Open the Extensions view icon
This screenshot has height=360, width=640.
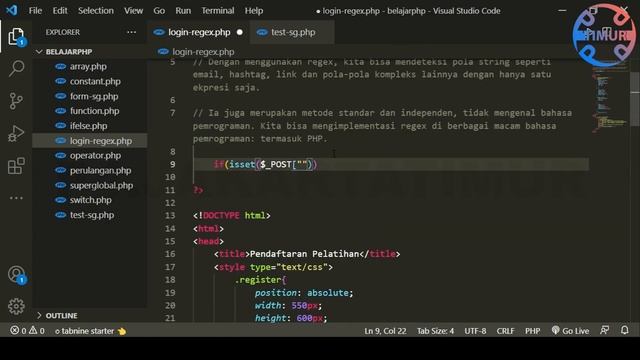click(16, 166)
